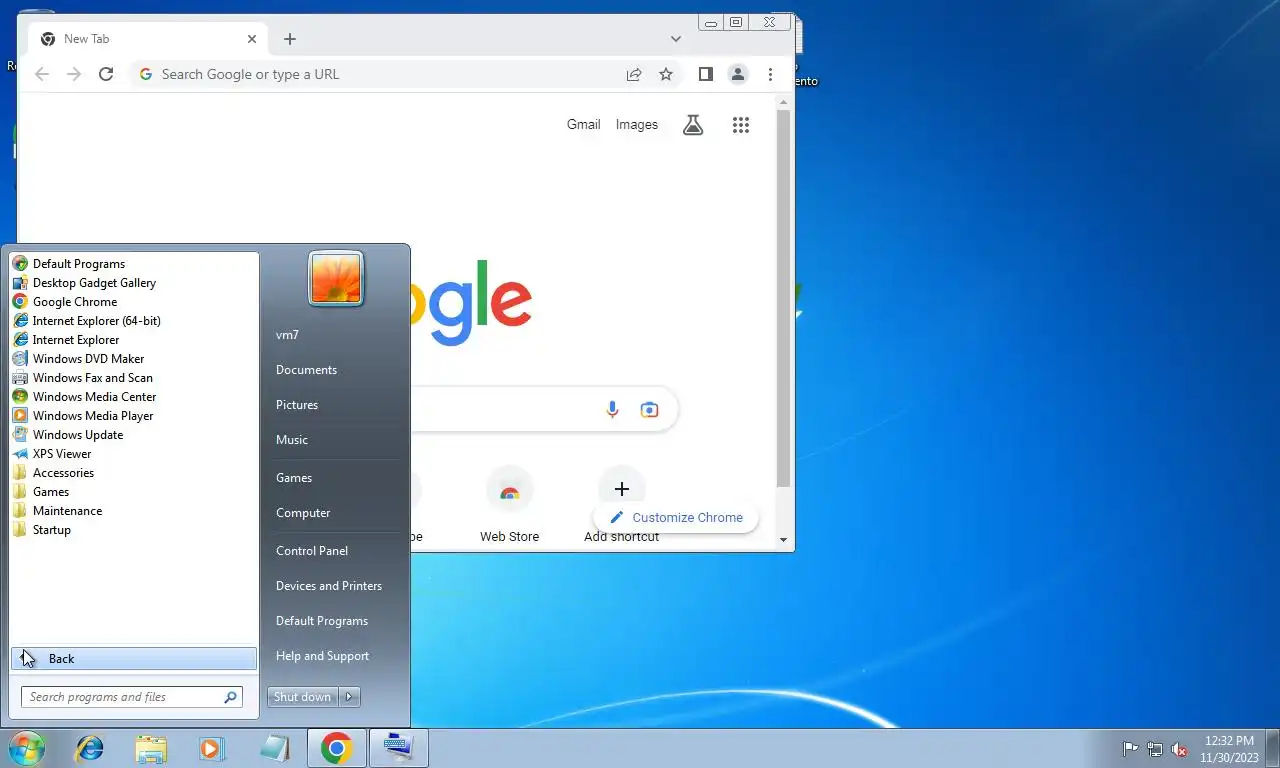The height and width of the screenshot is (768, 1280).
Task: Open Action Center flag in tray
Action: [1131, 749]
